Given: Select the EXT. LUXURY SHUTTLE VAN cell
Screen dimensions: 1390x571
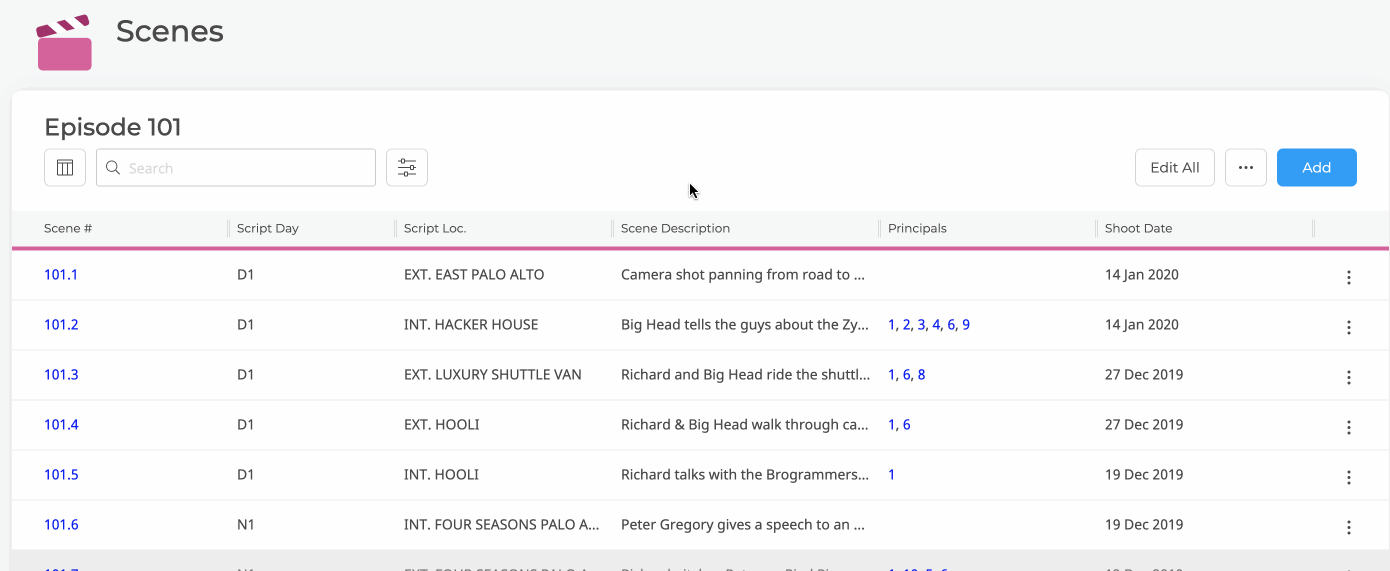Looking at the screenshot, I should click(493, 374).
